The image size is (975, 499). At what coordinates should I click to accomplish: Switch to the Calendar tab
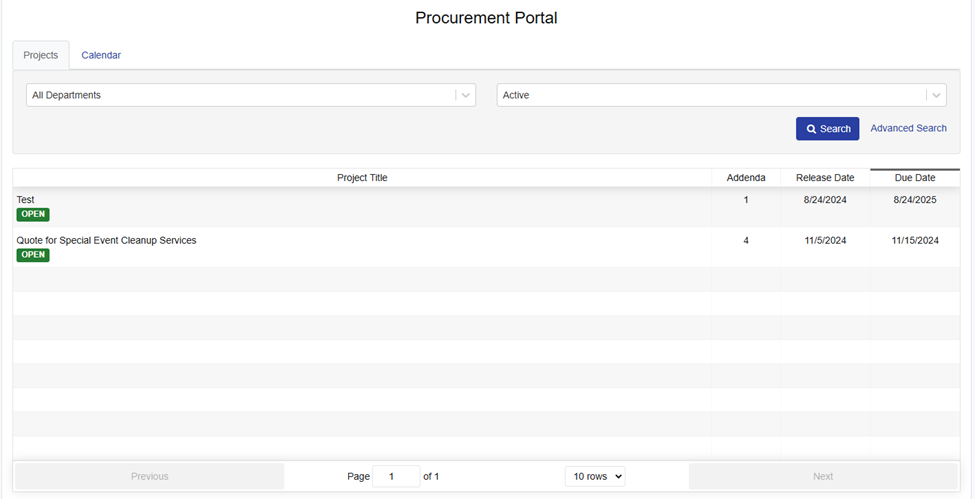click(x=101, y=55)
